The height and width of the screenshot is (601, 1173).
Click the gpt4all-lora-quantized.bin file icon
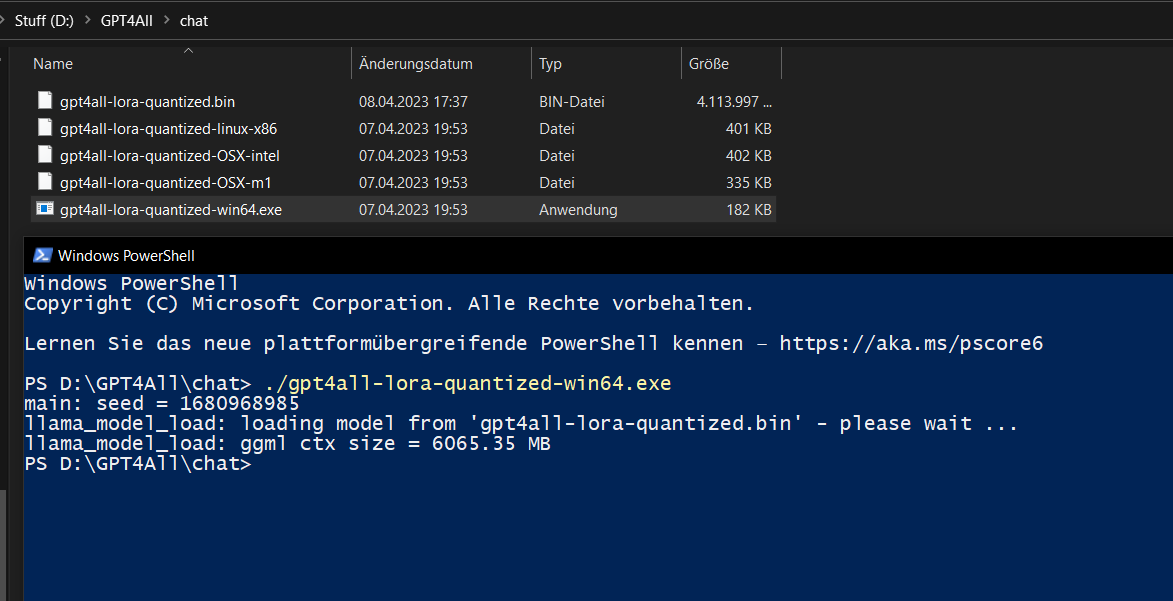(x=44, y=101)
